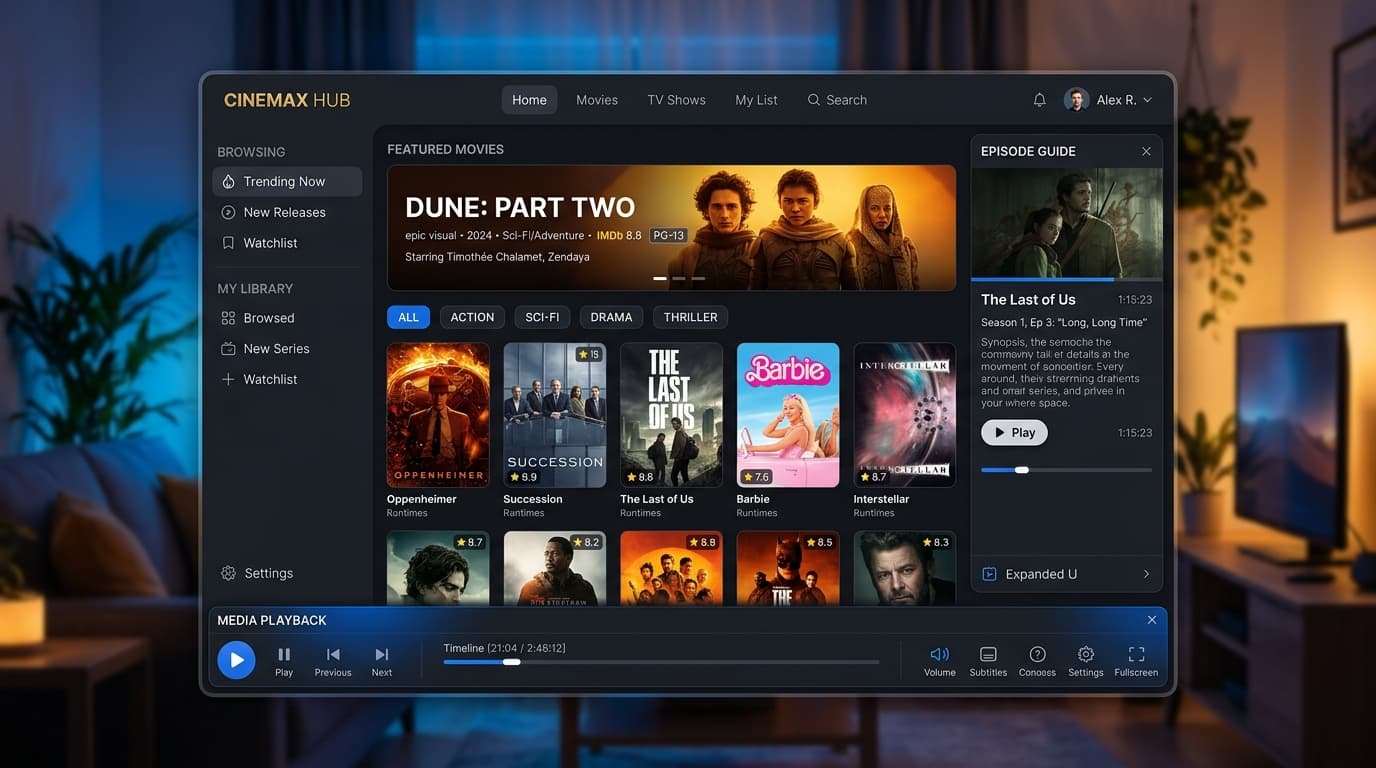Select the ALL genre filter

408,317
